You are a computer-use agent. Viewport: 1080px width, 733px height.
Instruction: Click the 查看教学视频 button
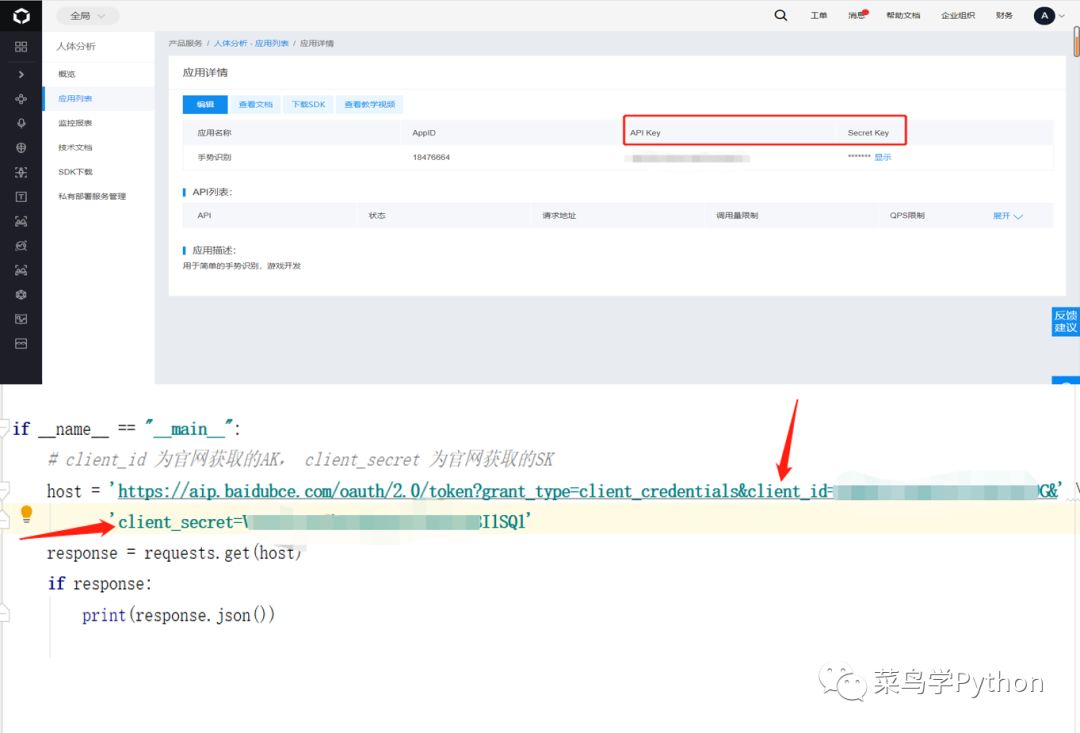click(370, 105)
